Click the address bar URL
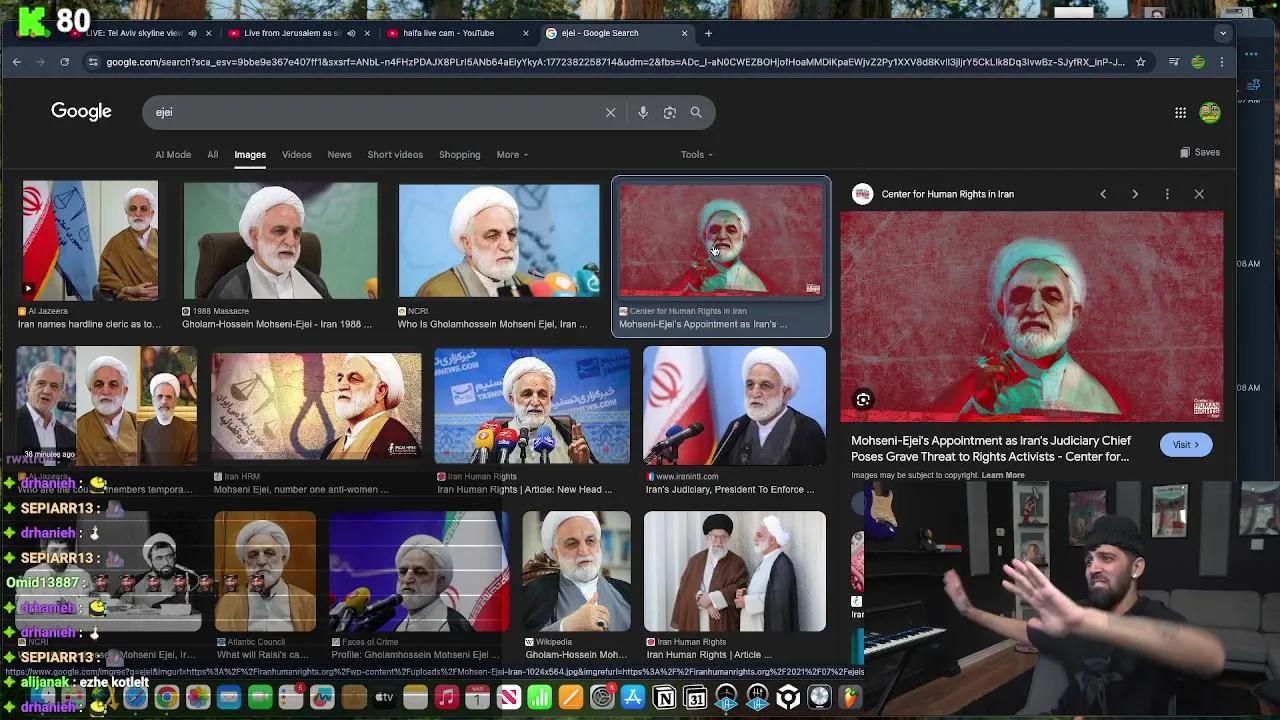This screenshot has height=720, width=1280. [615, 62]
